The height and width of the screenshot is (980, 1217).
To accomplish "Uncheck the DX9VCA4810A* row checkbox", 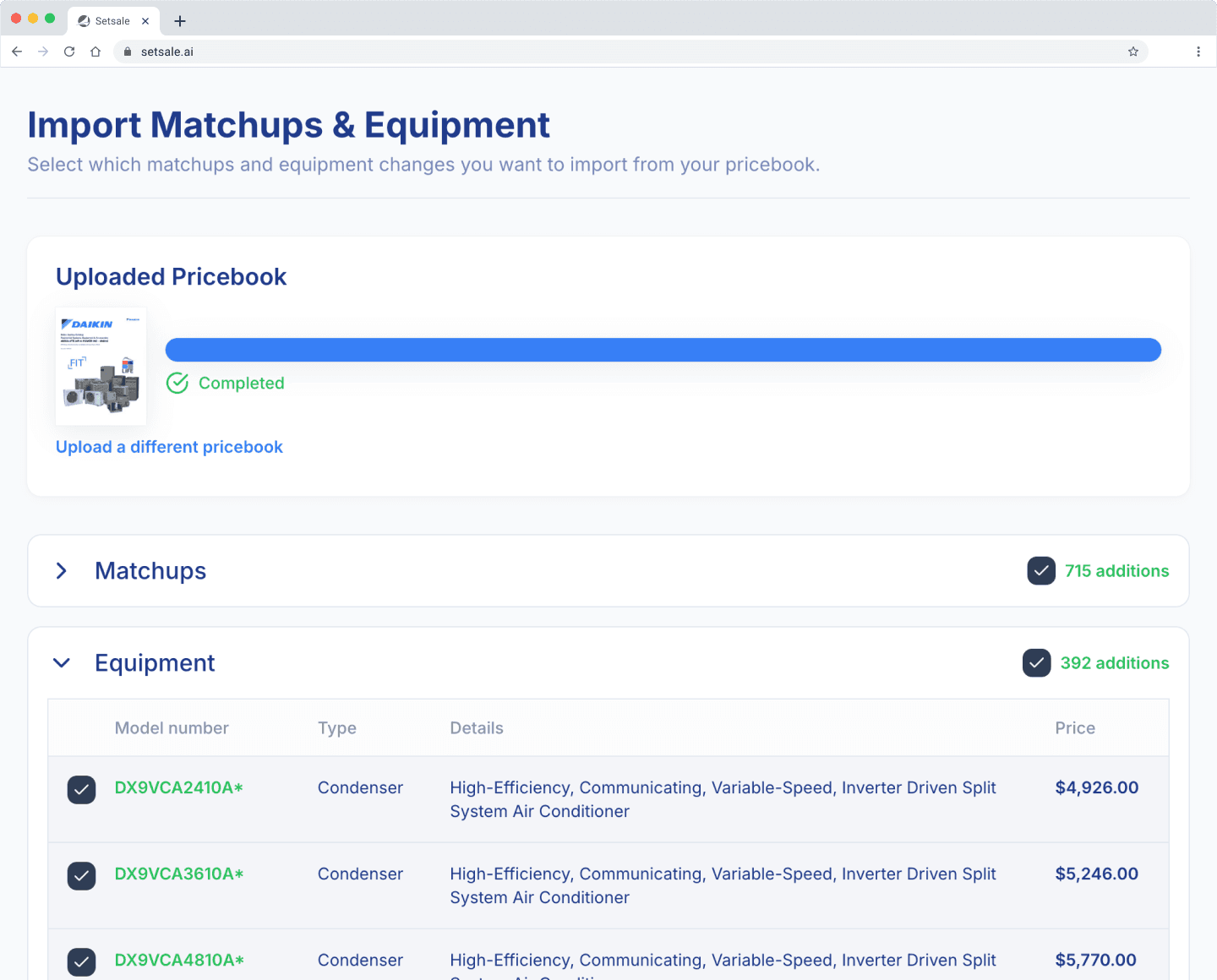I will coord(82,962).
